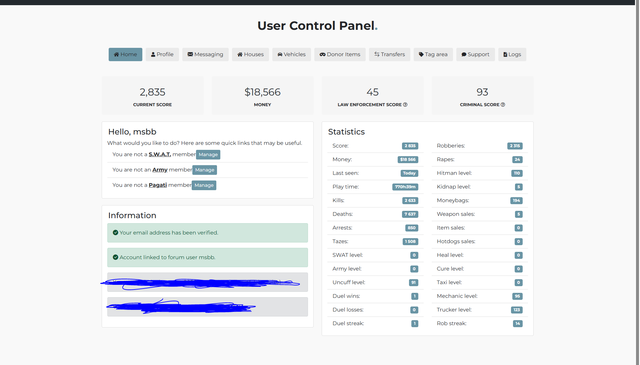Click the 'Cure level:' label

tap(450, 269)
